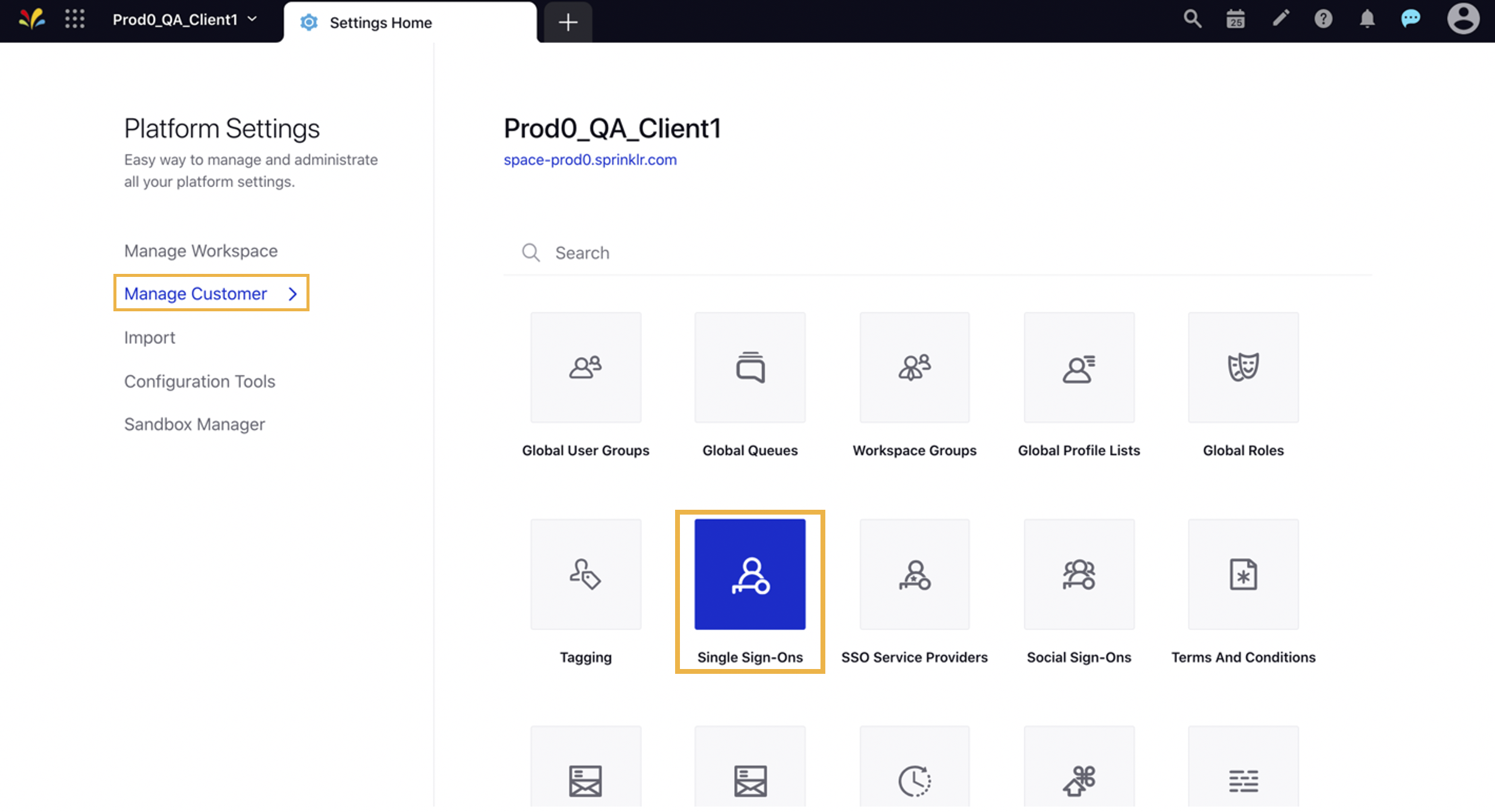Screen dimensions: 1495x812
Task: Open the Global Roles masks icon
Action: point(1243,367)
